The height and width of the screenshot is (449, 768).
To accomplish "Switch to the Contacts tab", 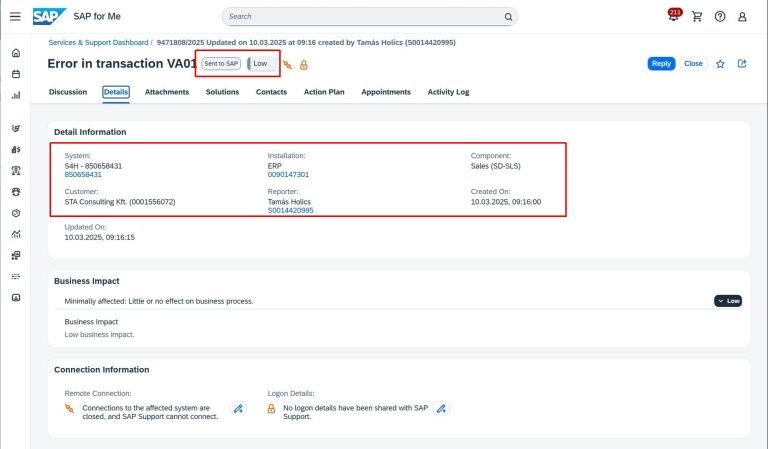I will pos(271,92).
